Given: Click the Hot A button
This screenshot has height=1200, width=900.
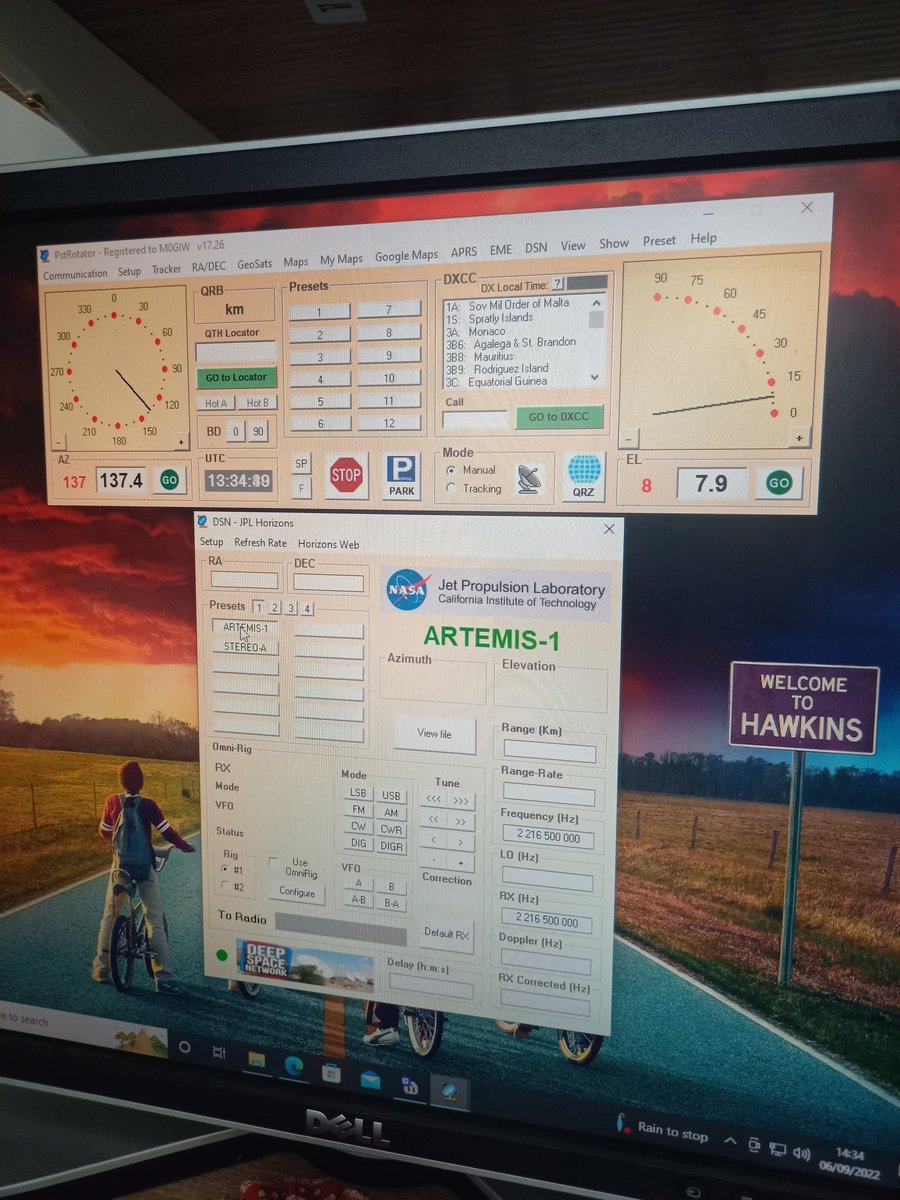Looking at the screenshot, I should point(216,403).
